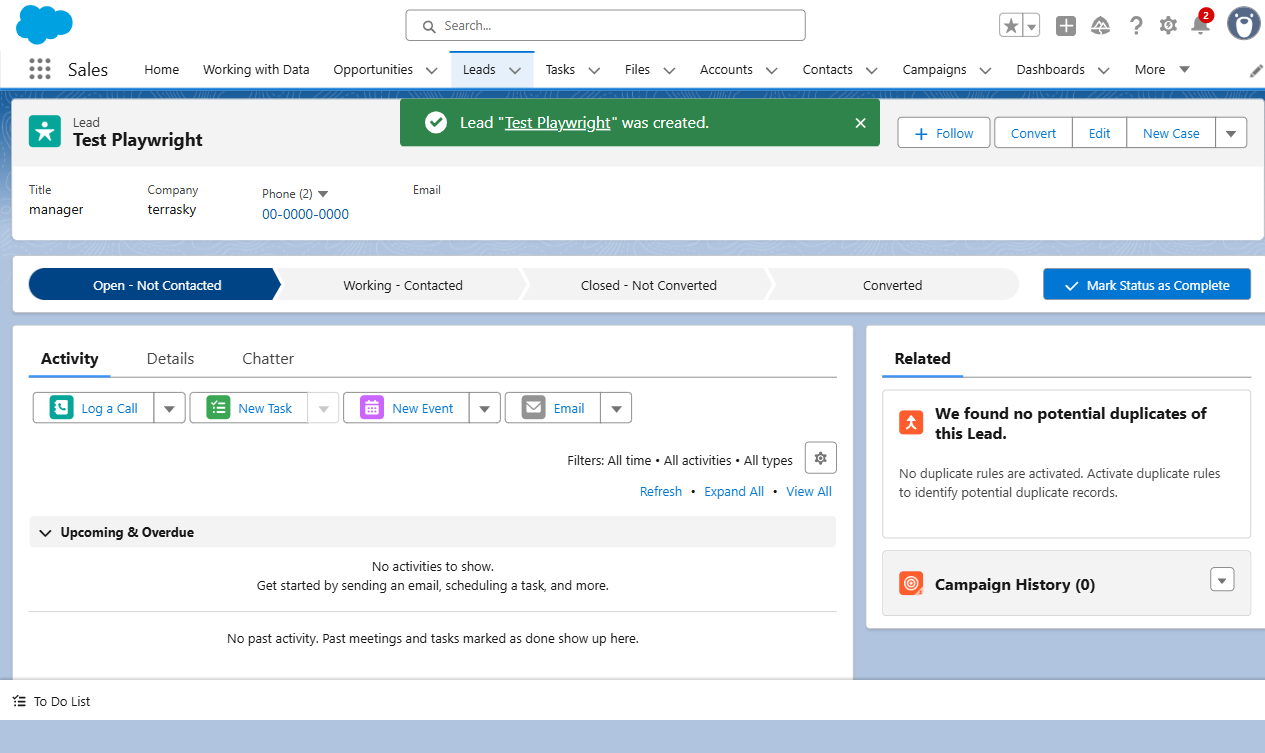Click the Test Playwright link in the toast
The image size is (1265, 753).
(x=557, y=122)
